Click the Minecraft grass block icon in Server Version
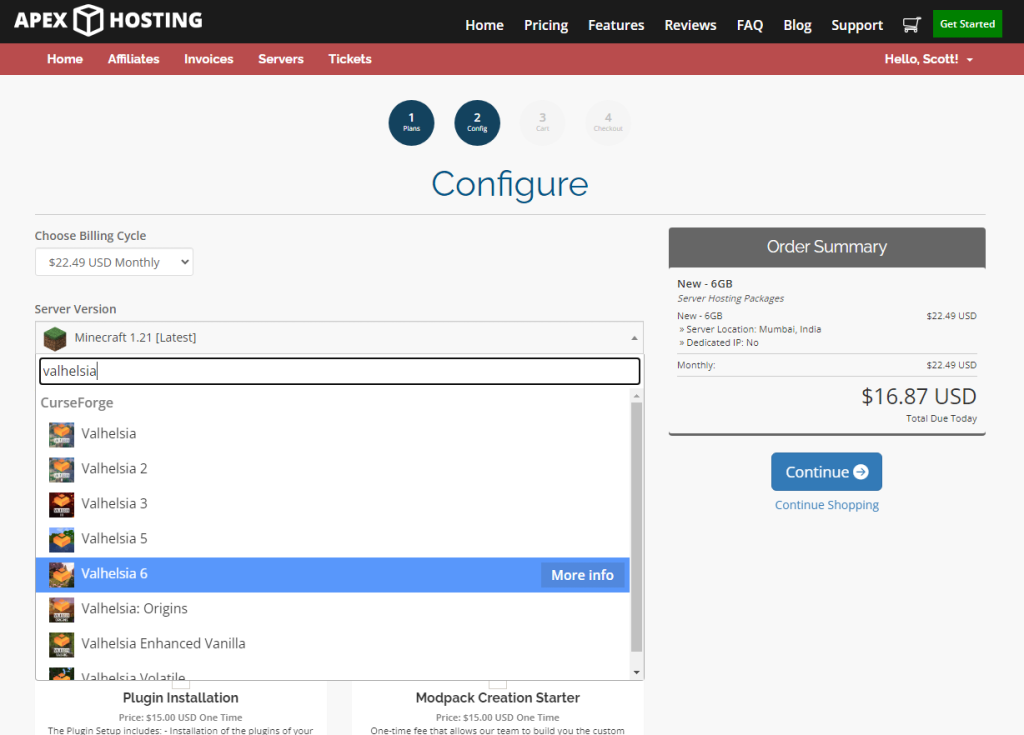Screen dimensions: 1024x735 pyautogui.click(x=55, y=337)
